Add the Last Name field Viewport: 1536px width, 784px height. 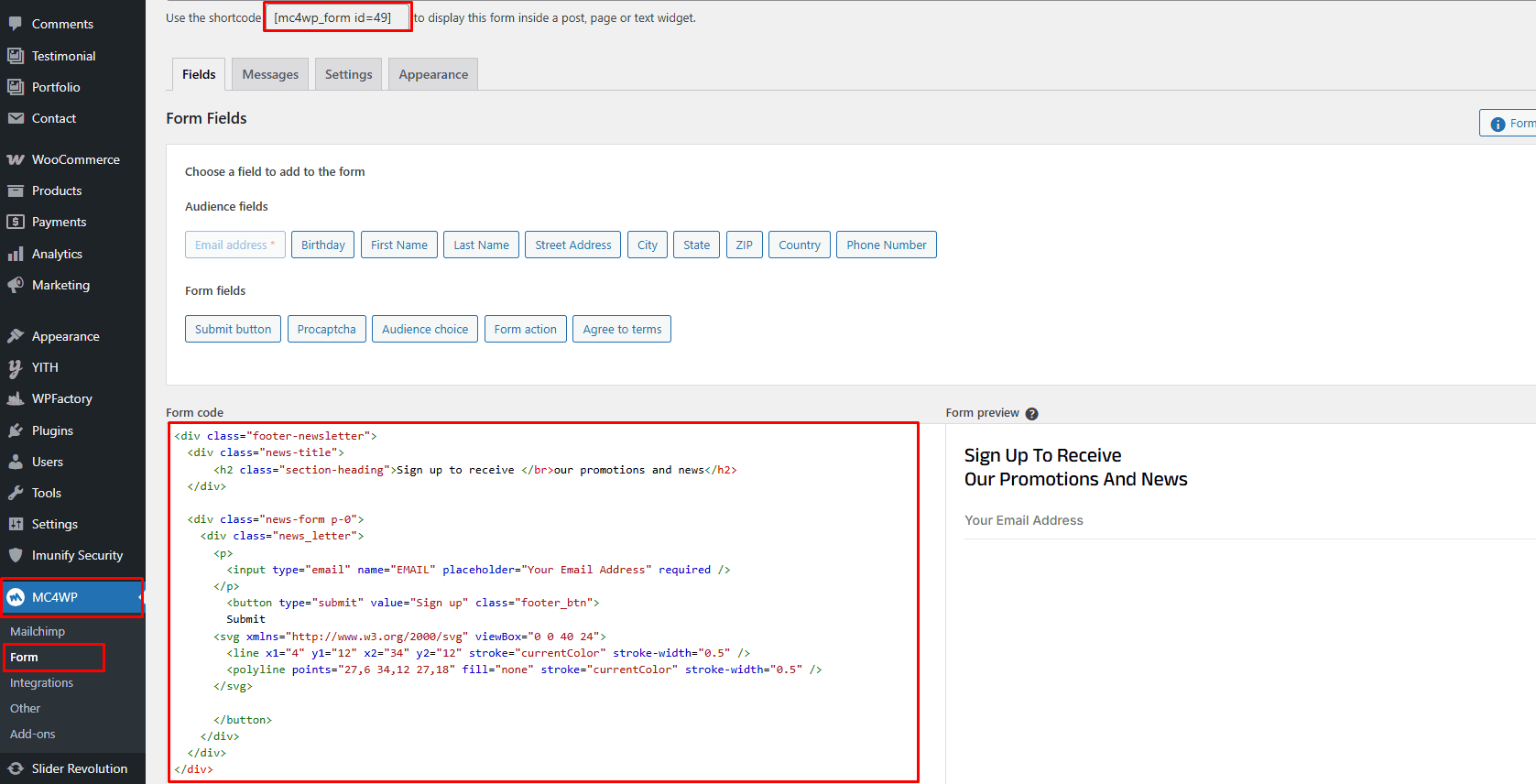pyautogui.click(x=481, y=245)
